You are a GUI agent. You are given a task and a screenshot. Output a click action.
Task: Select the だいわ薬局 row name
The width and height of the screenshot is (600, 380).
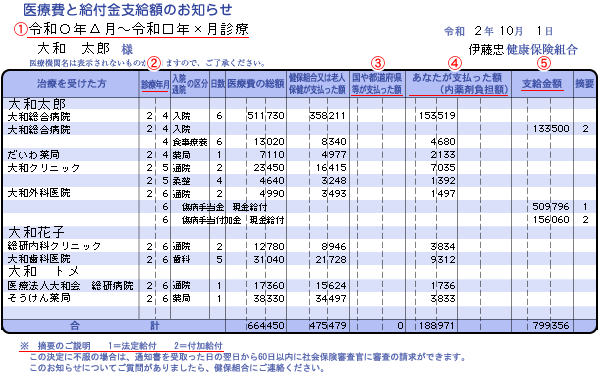[x=34, y=155]
